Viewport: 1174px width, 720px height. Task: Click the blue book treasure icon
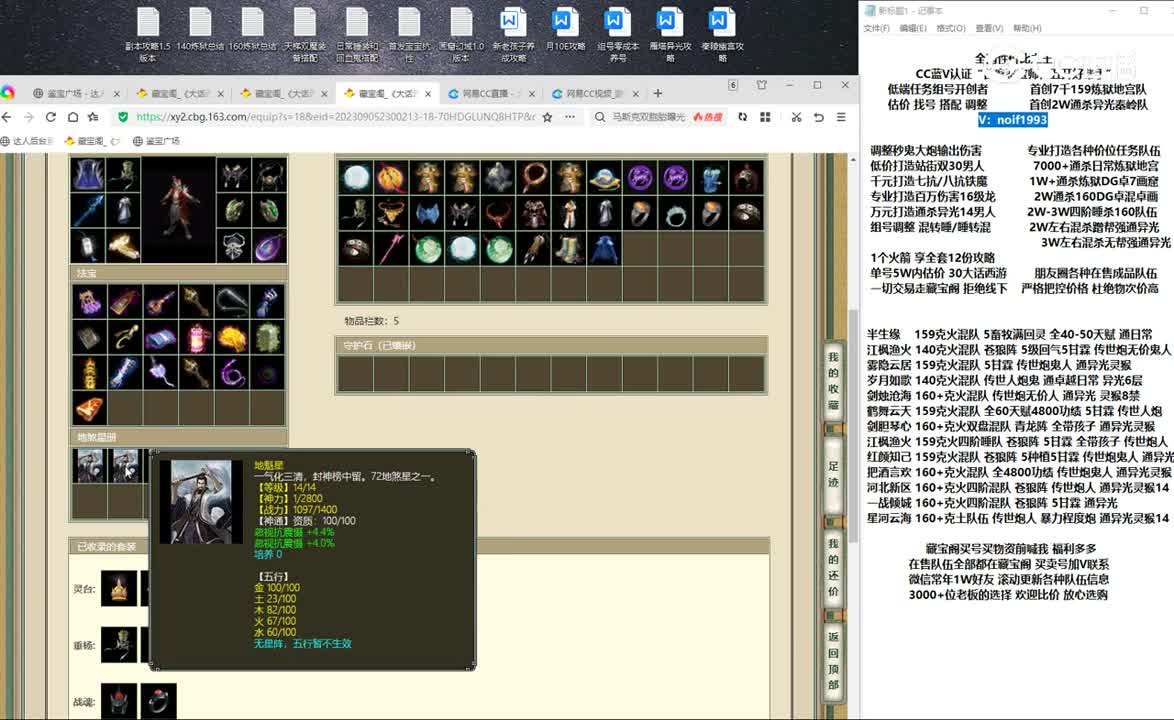(160, 338)
